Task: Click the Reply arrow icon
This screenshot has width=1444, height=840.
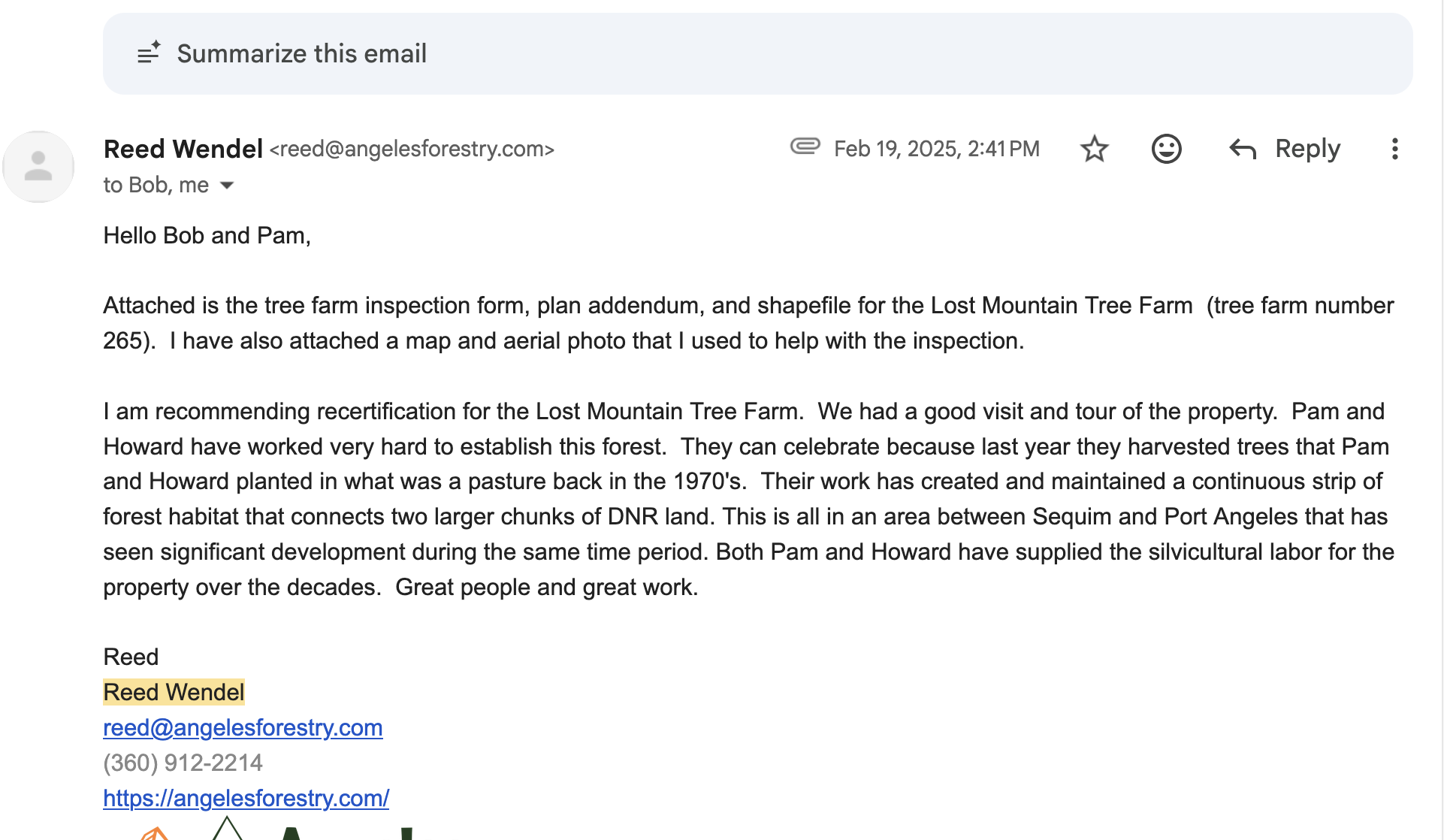Action: (x=1243, y=149)
